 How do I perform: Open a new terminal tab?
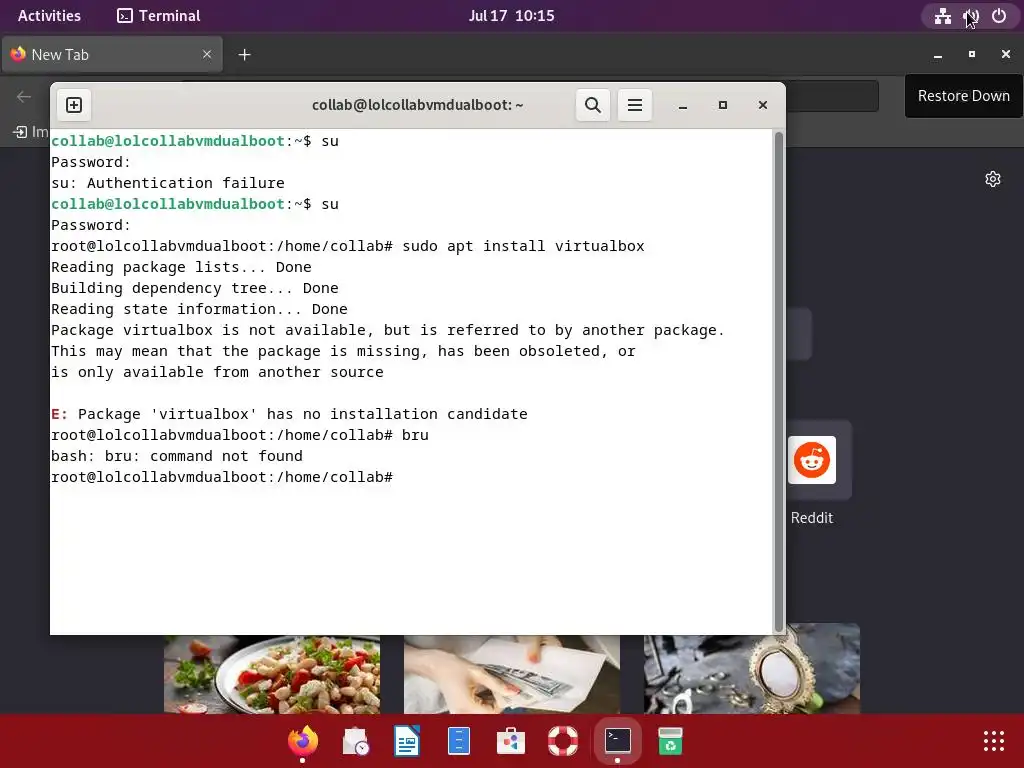[74, 105]
